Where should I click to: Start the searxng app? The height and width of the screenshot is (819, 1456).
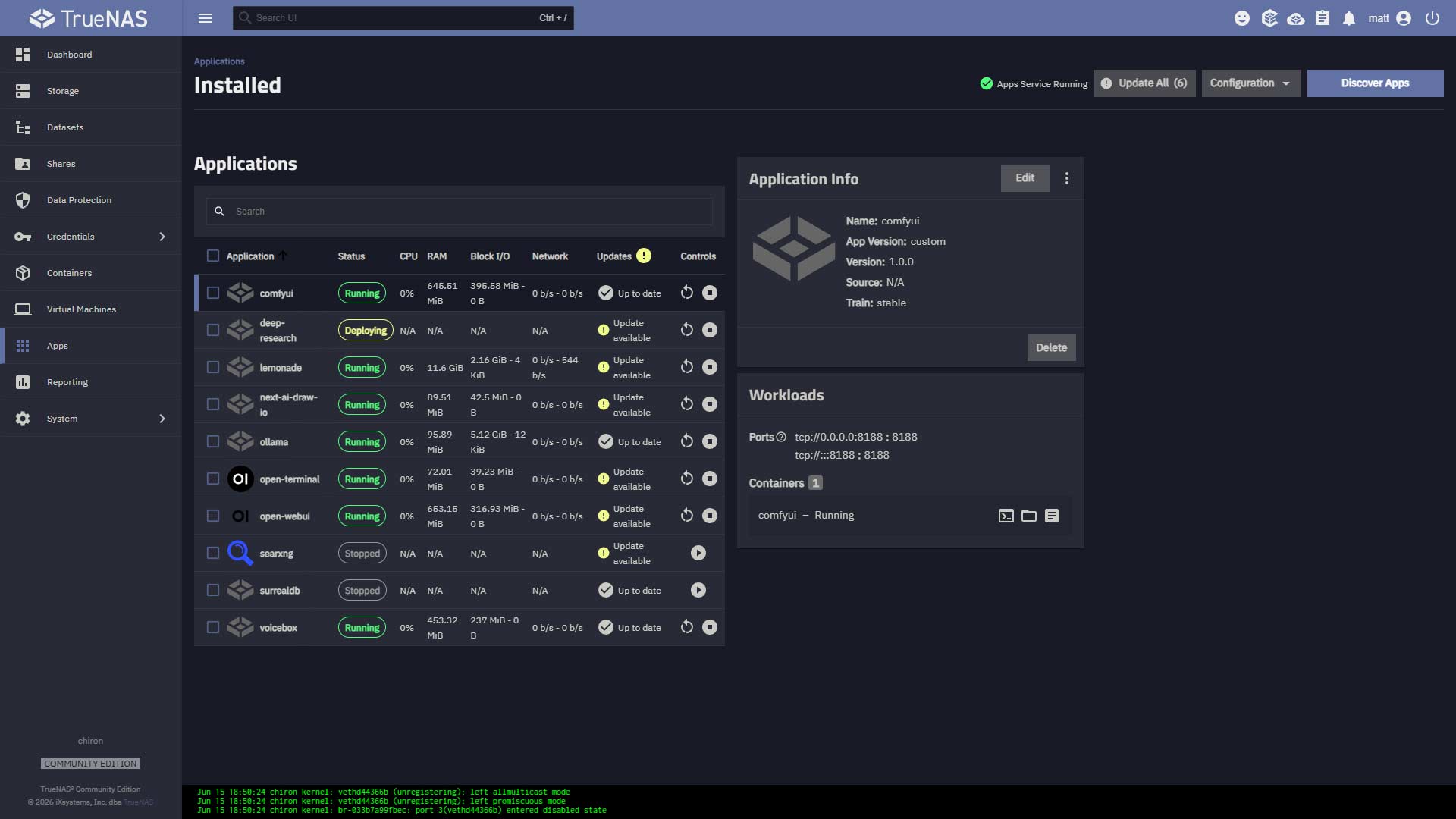coord(698,553)
